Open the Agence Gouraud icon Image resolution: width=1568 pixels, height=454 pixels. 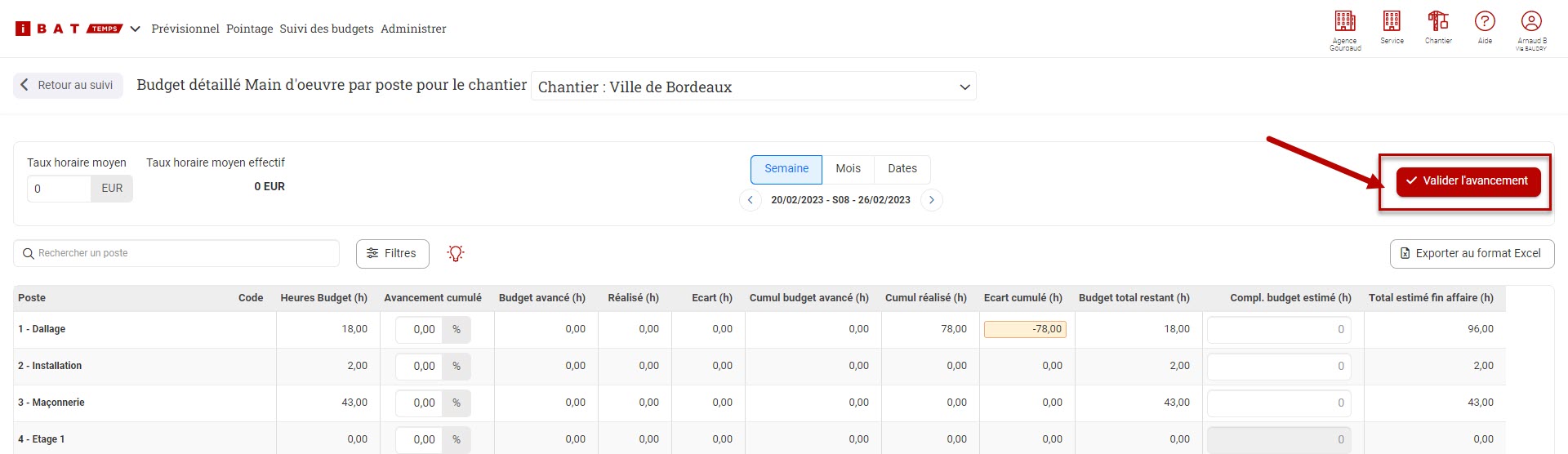click(1345, 22)
